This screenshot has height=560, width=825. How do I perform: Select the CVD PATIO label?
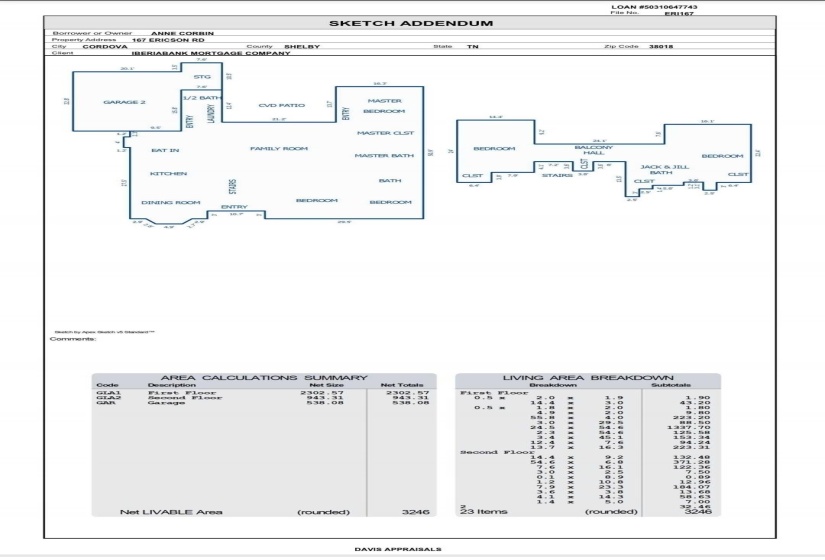(x=281, y=105)
